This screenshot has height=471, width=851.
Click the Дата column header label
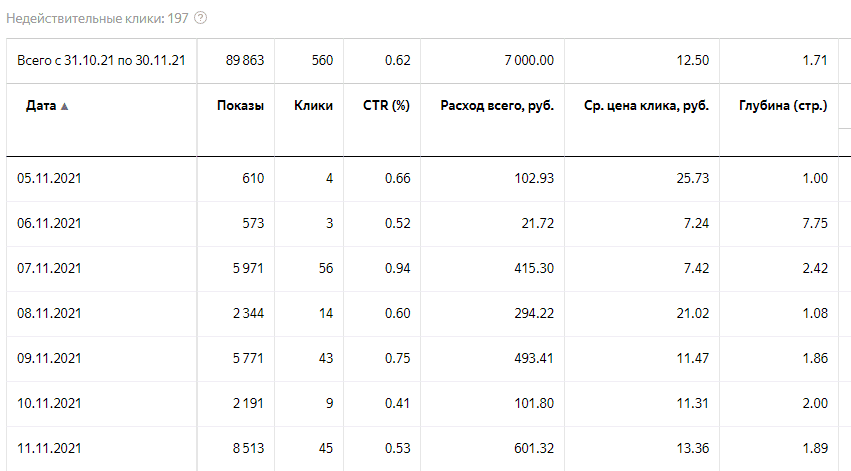point(41,106)
